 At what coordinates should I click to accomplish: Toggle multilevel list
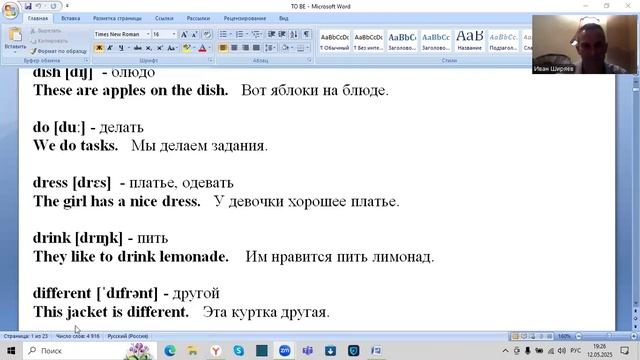pos(256,34)
